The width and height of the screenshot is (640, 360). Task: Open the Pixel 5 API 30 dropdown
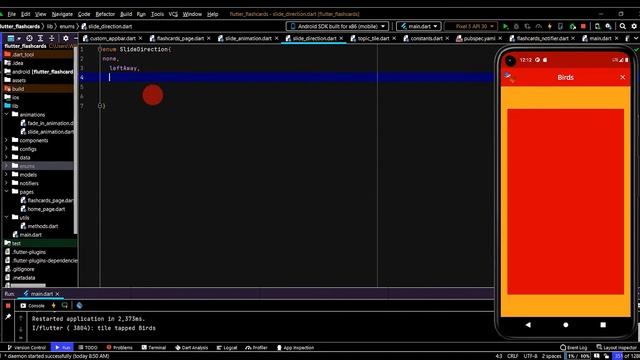(471, 26)
